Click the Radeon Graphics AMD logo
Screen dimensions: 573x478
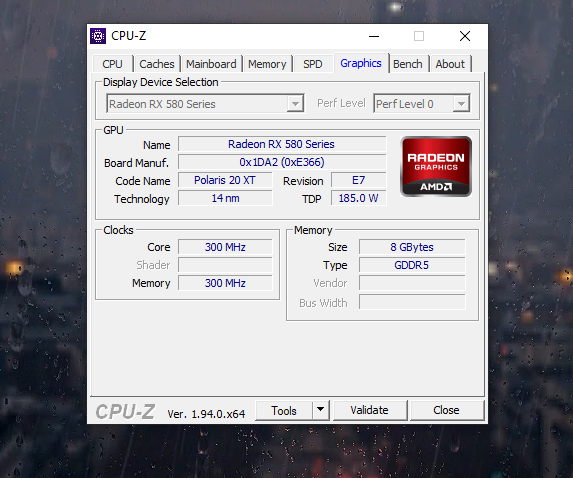pos(436,167)
